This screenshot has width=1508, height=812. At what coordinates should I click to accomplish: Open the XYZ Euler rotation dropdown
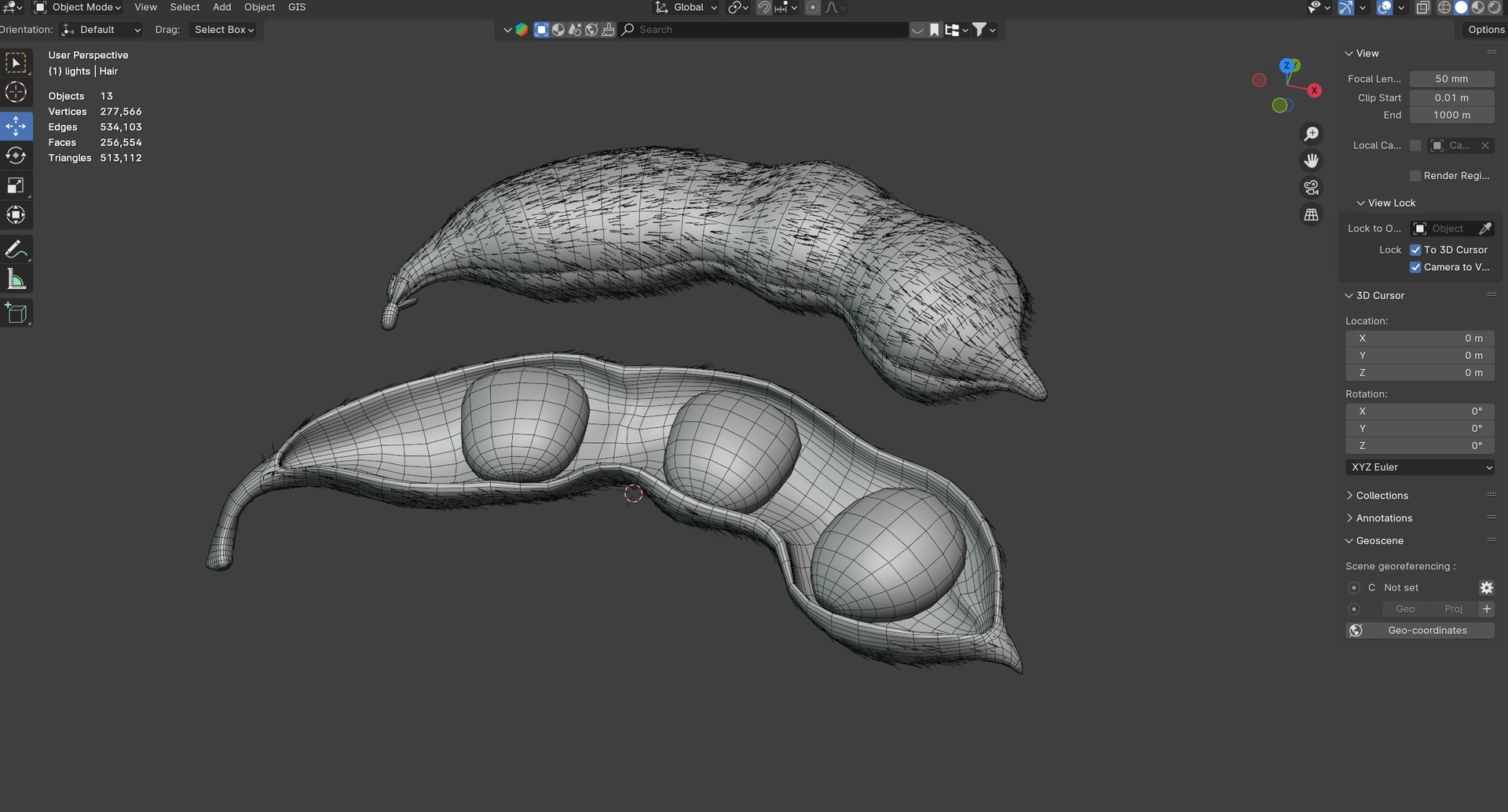click(x=1420, y=467)
